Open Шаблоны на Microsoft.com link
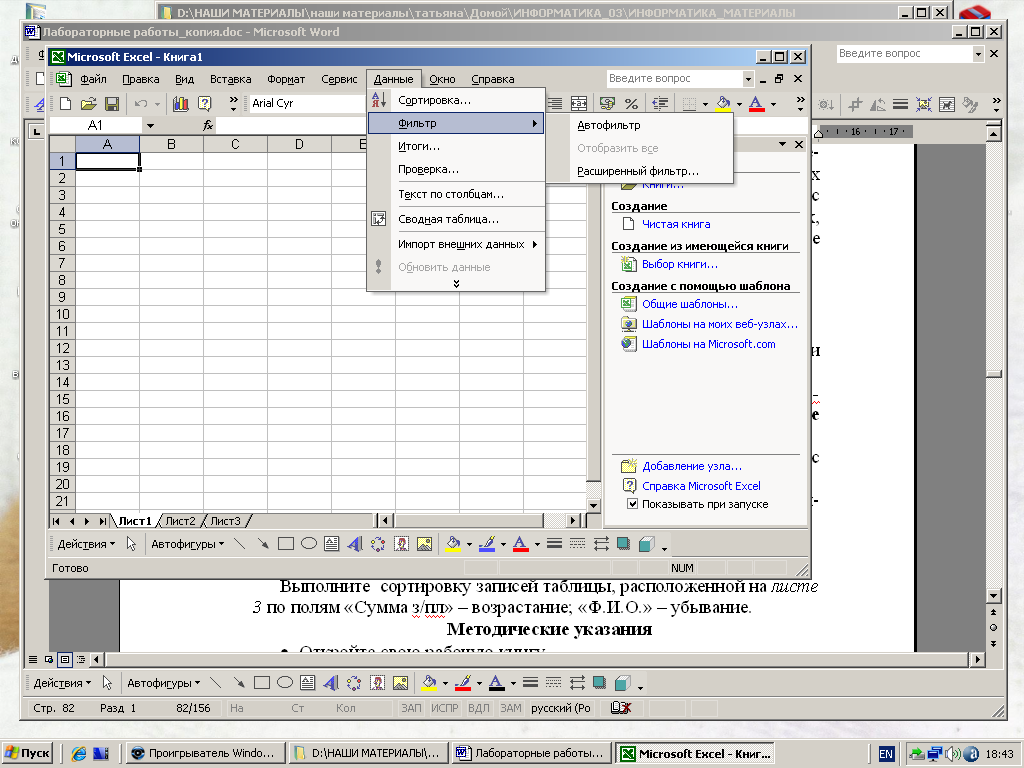The image size is (1024, 768). (709, 344)
